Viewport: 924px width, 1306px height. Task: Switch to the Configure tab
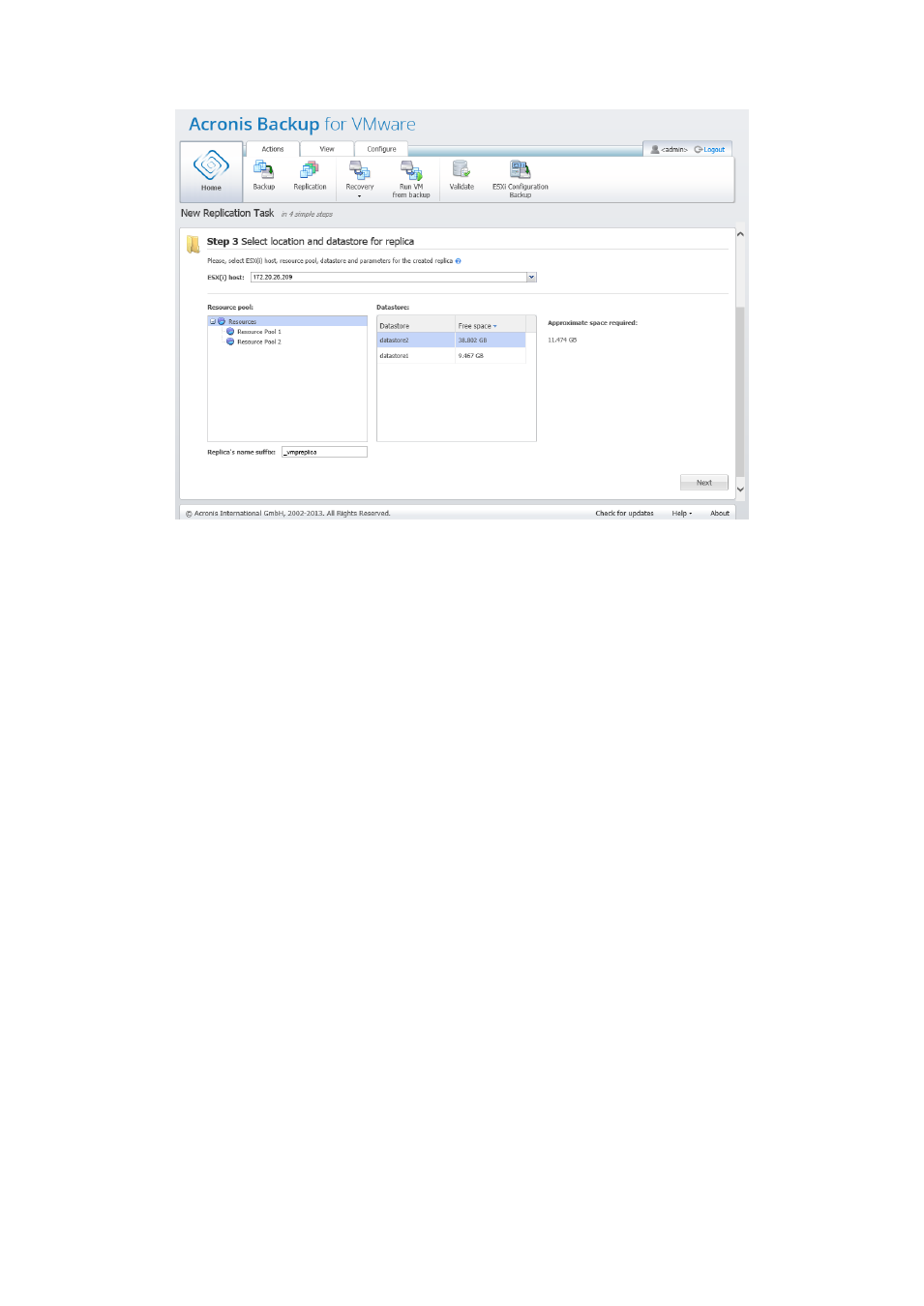click(381, 149)
